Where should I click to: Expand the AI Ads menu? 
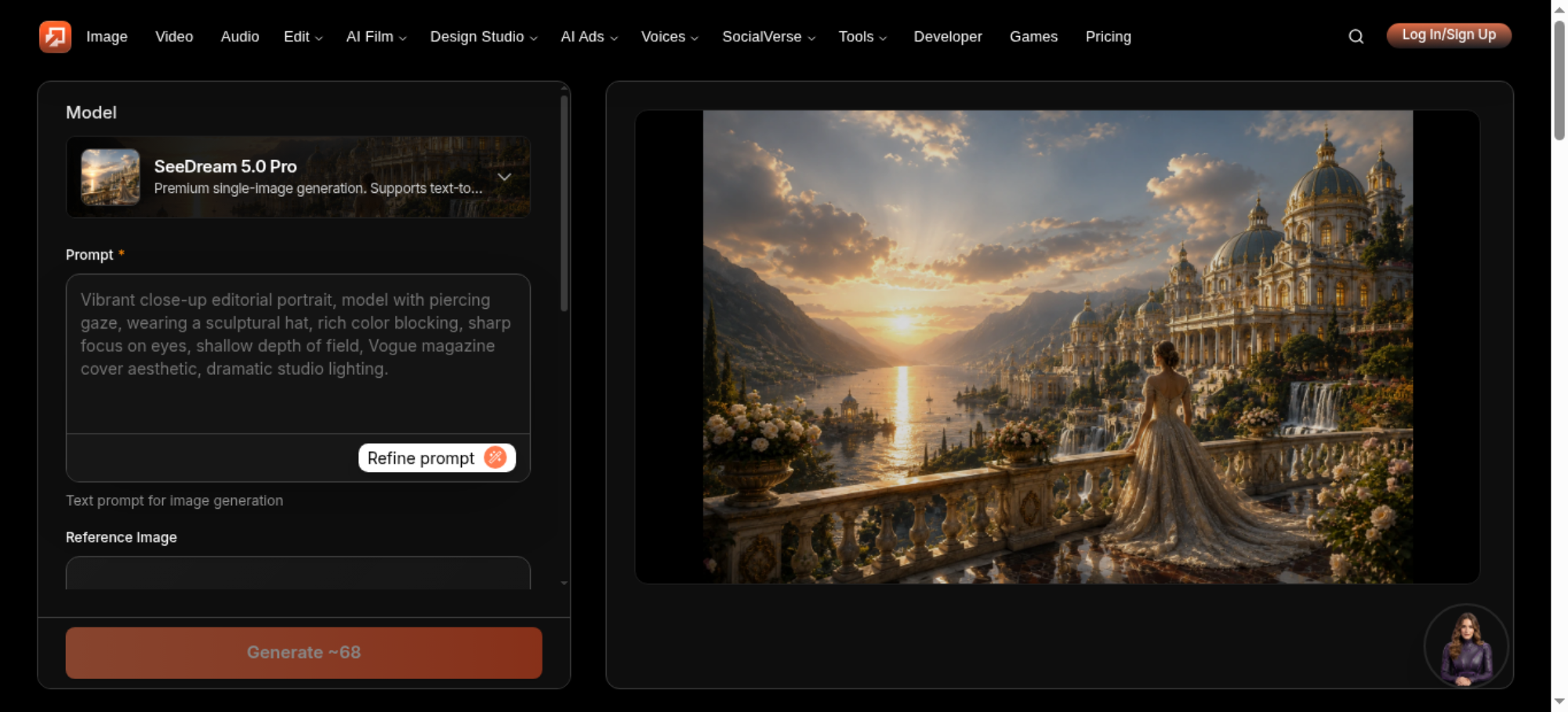click(x=589, y=37)
